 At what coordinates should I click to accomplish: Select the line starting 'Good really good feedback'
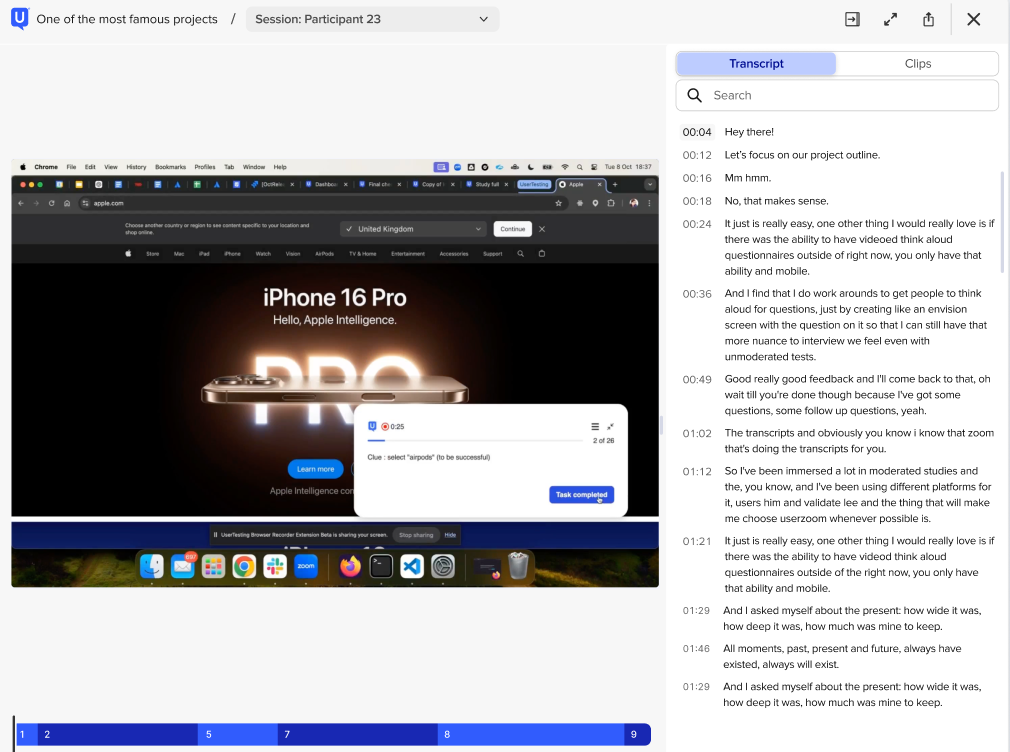pos(857,395)
